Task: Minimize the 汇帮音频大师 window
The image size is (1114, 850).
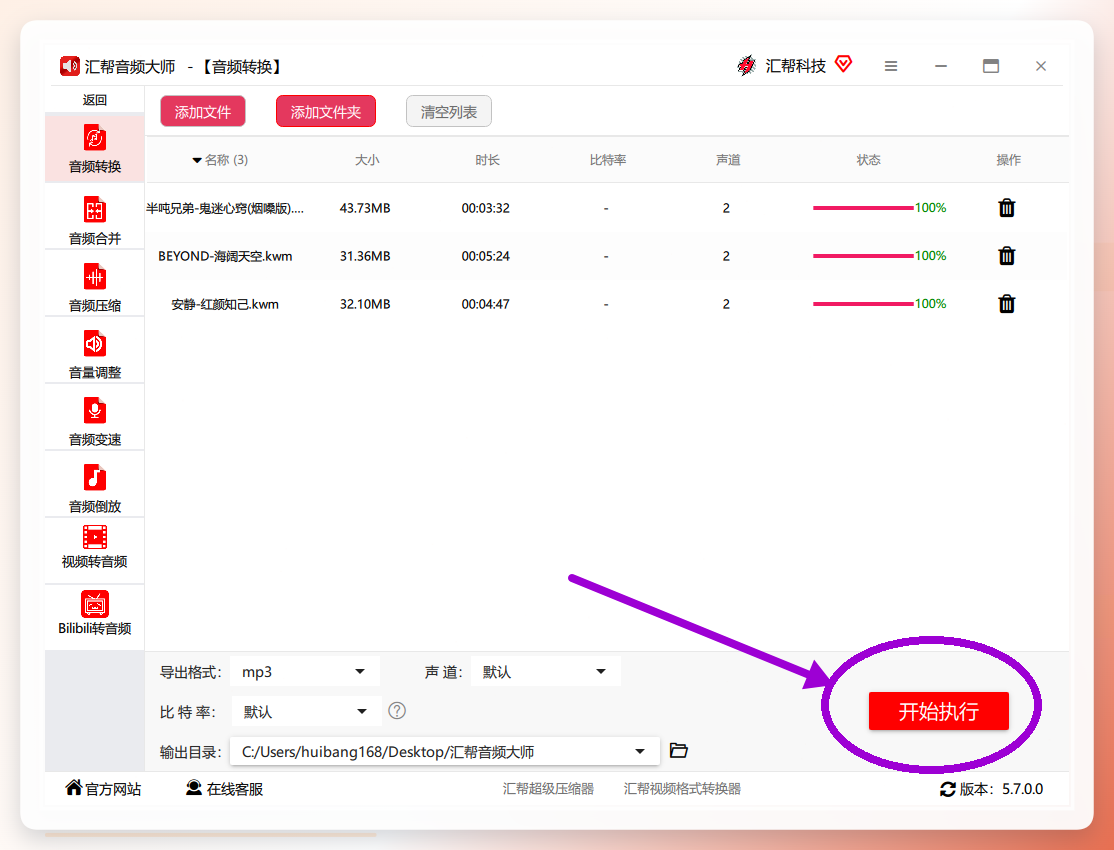Action: tap(941, 66)
